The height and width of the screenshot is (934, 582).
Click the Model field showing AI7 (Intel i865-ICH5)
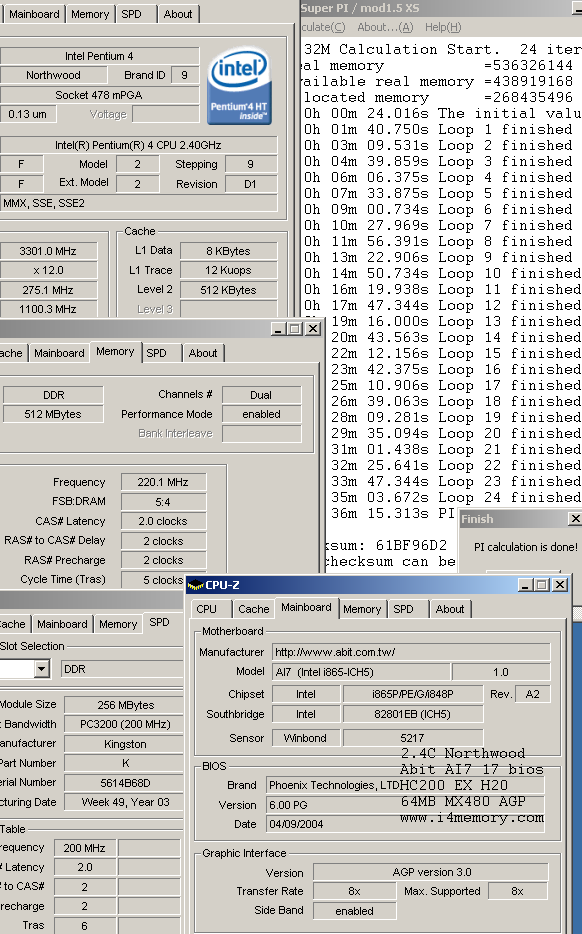click(360, 672)
